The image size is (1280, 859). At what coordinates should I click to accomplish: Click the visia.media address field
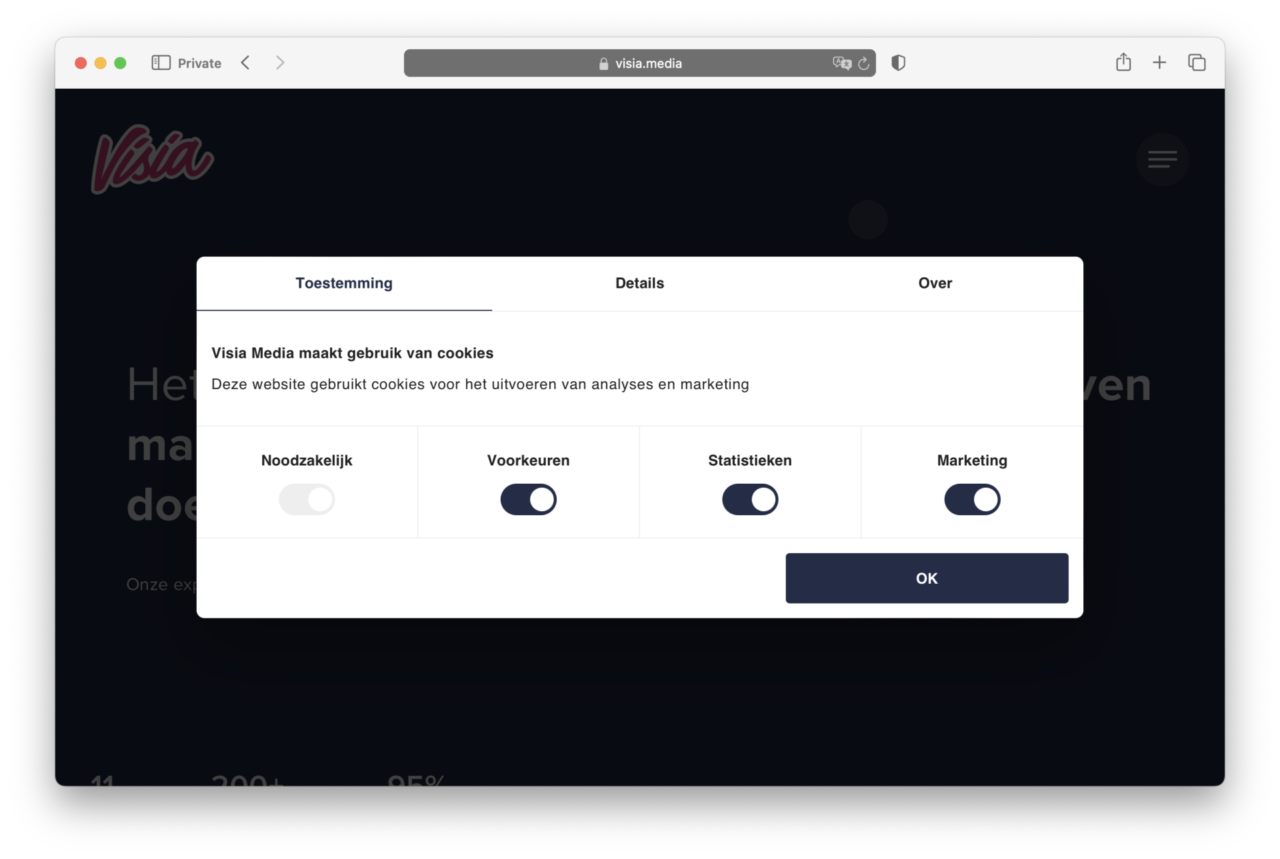pos(640,63)
